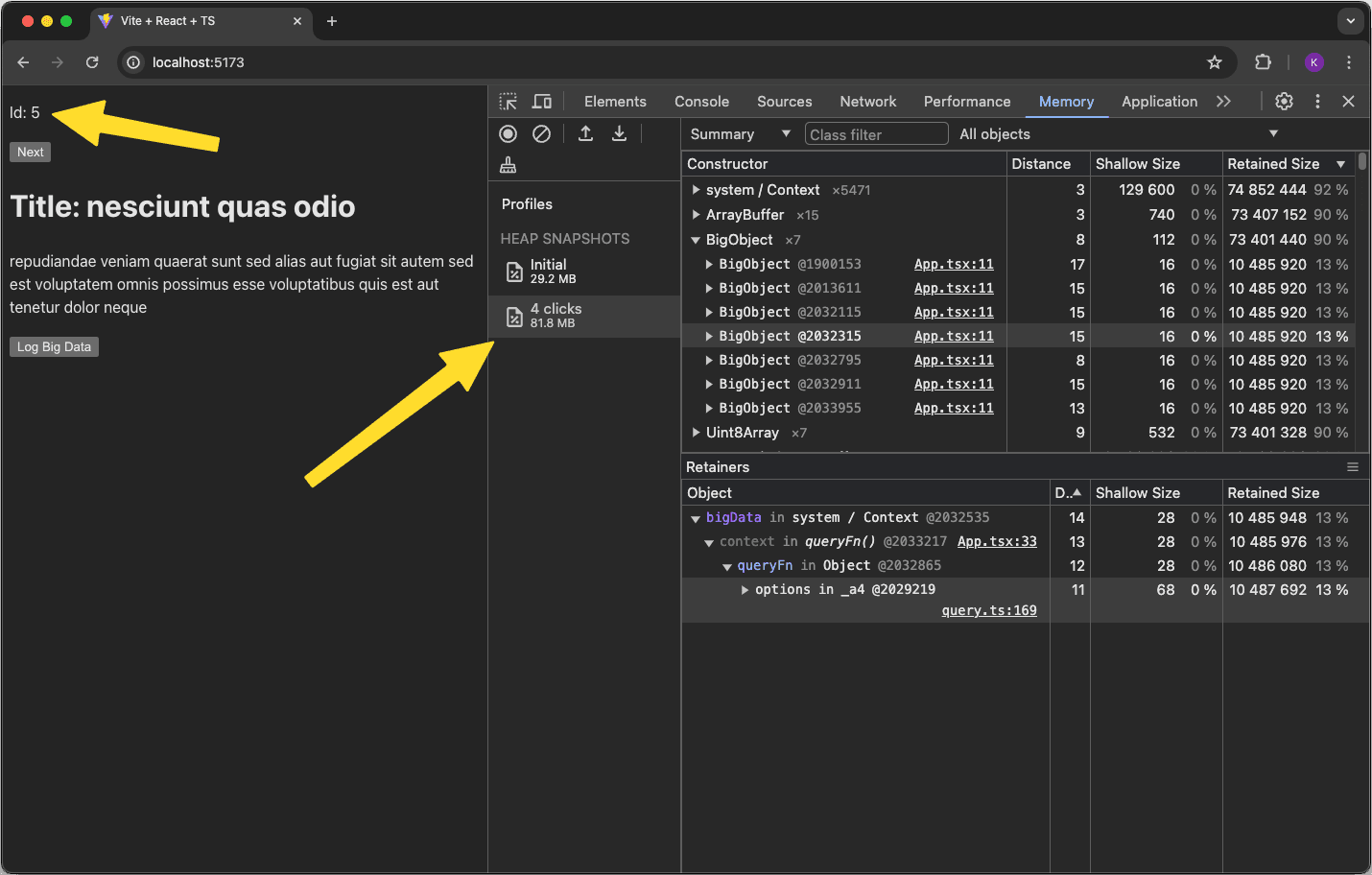1372x875 pixels.
Task: Open the Summary view dropdown
Action: point(739,133)
